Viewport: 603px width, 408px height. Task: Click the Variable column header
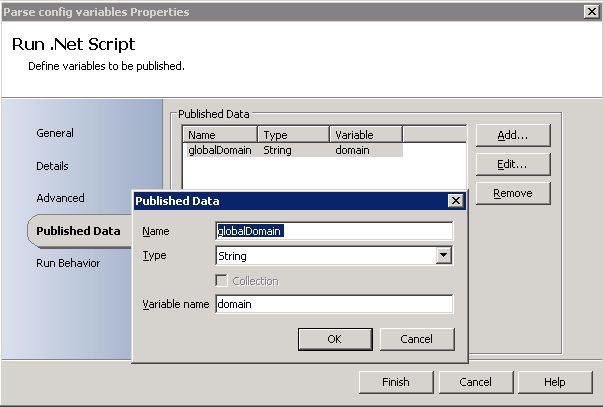click(366, 135)
